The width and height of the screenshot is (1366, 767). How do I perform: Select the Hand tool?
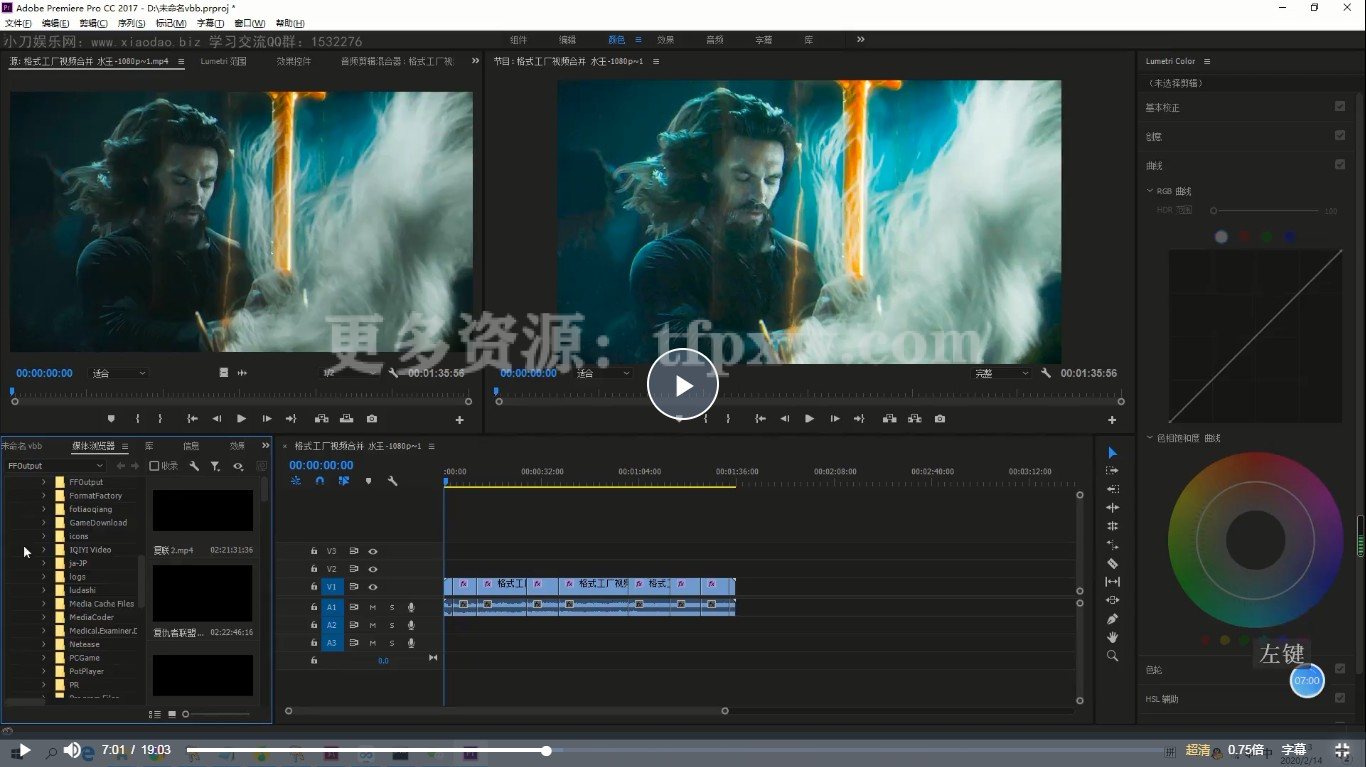point(1112,637)
